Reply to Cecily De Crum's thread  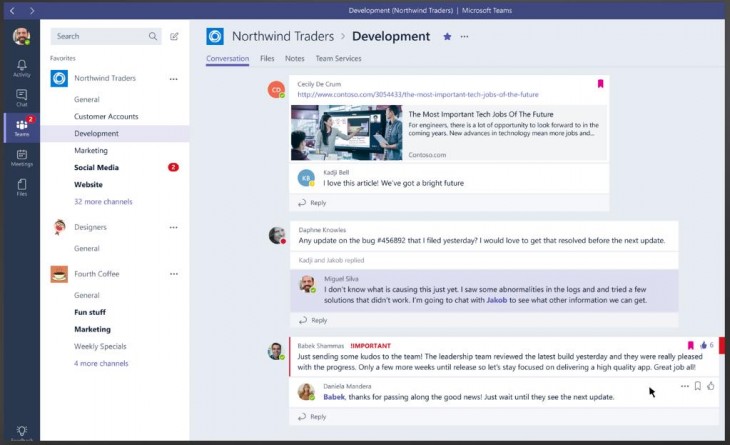click(x=313, y=203)
